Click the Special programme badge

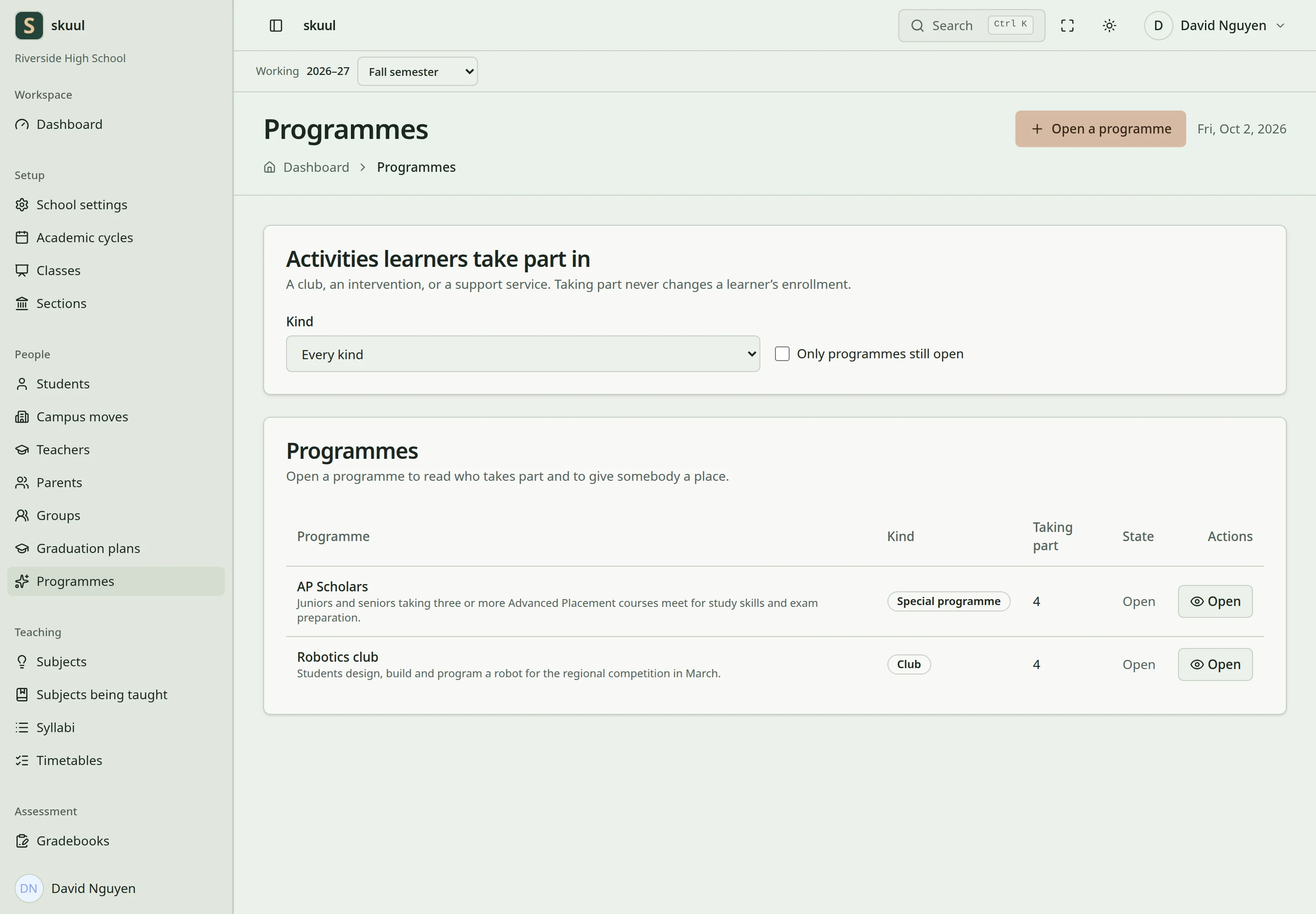click(948, 601)
